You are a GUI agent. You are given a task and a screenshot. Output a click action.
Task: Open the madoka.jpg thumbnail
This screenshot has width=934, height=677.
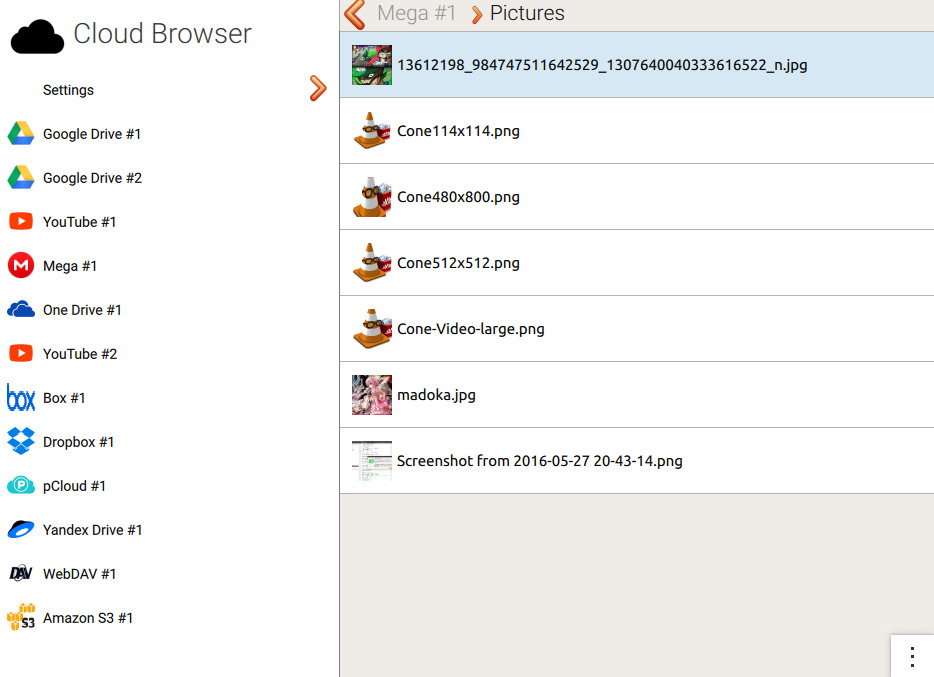(372, 395)
